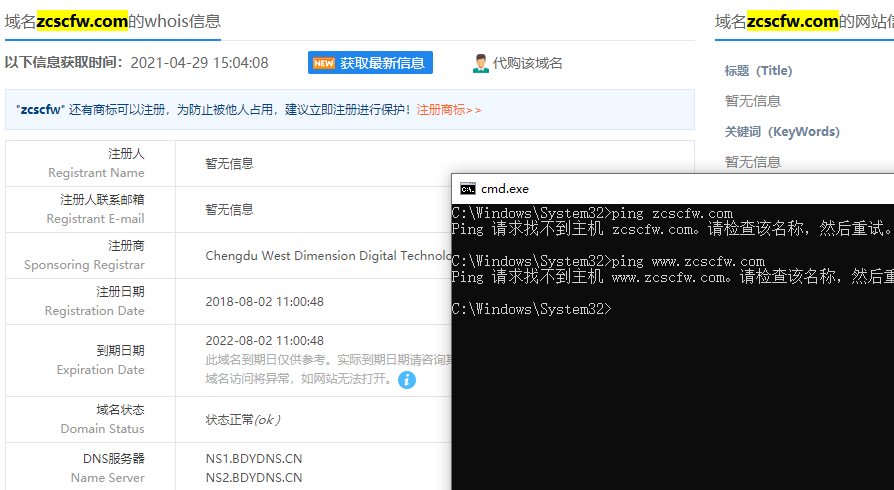Screen dimensions: 894x490
Task: Click the cmd.exe title bar text
Action: (505, 189)
